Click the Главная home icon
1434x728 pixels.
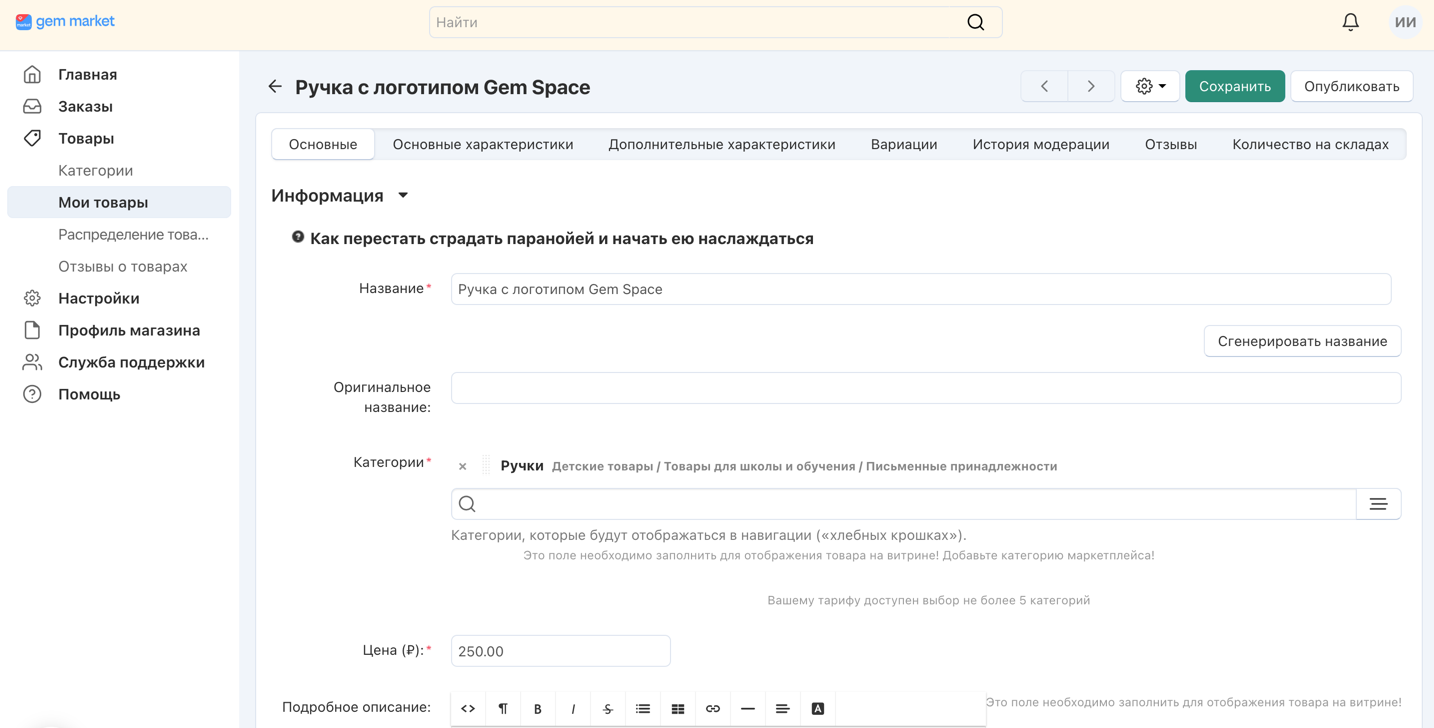coord(32,74)
